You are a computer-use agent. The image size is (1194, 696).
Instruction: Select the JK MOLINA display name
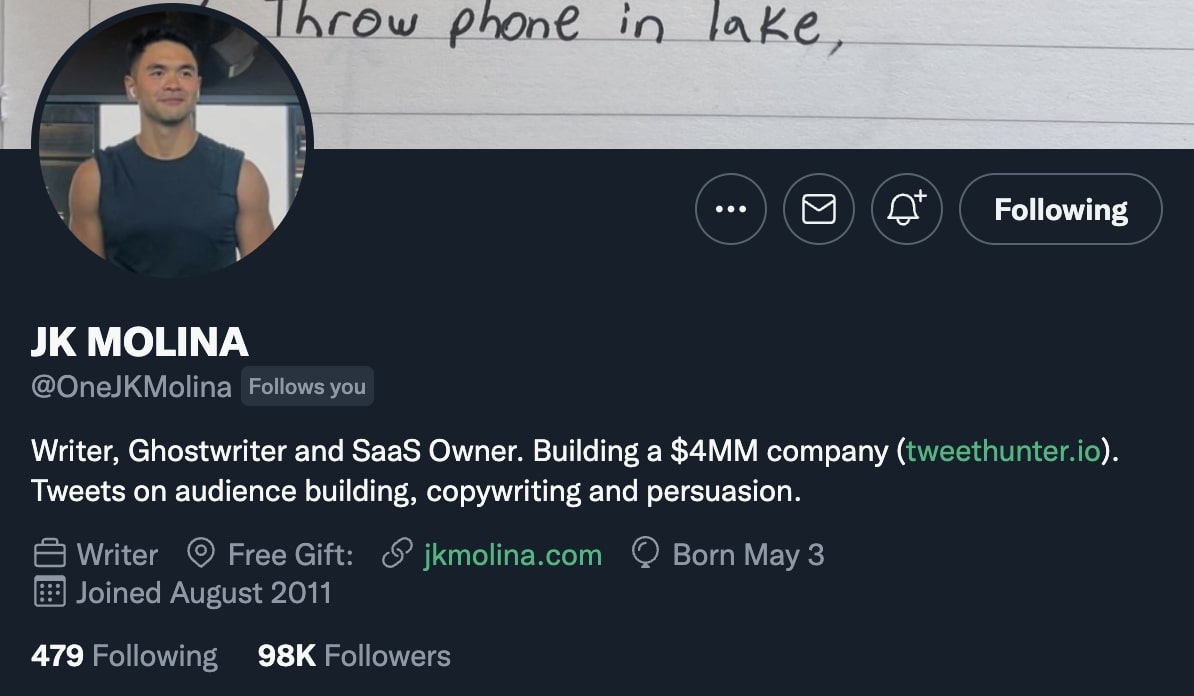(x=140, y=342)
